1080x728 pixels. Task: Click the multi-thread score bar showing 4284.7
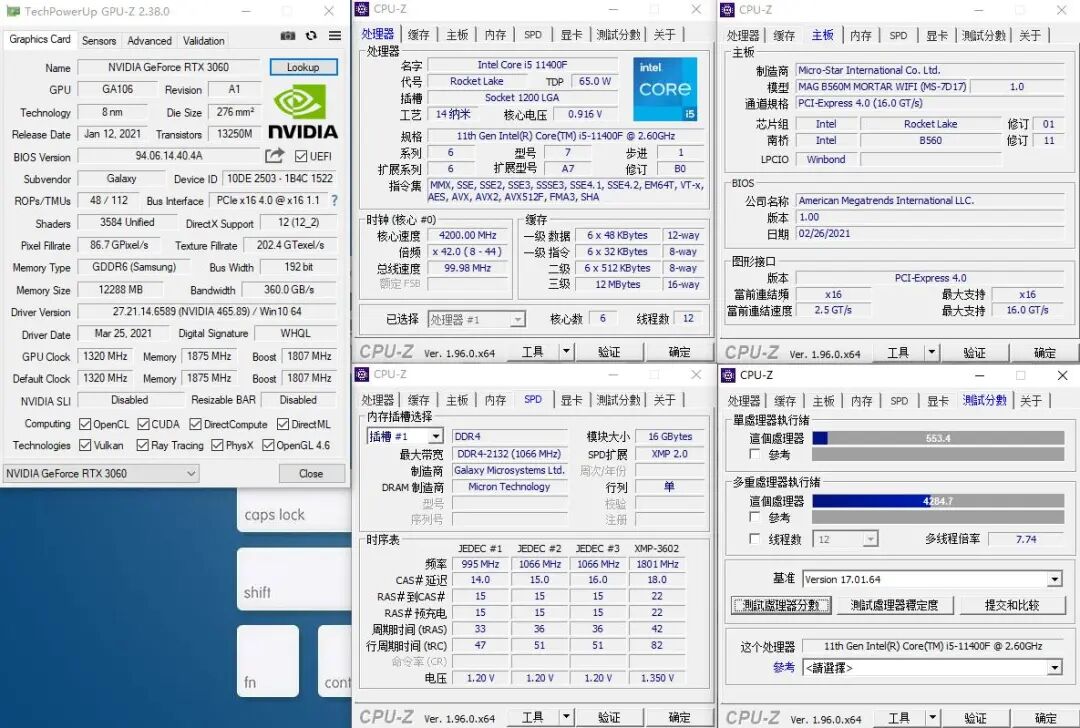coord(938,501)
